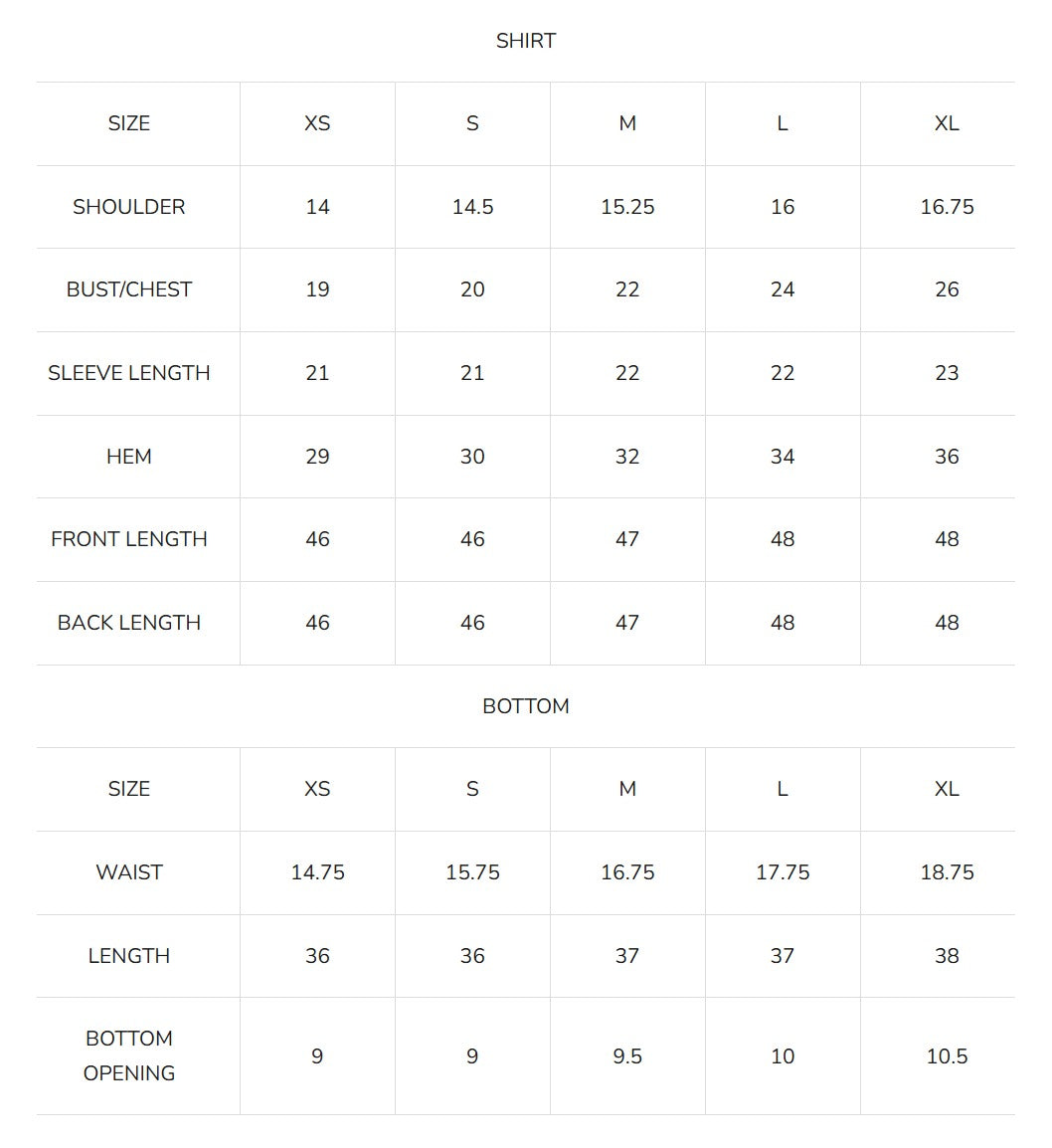This screenshot has height=1148, width=1052.
Task: Select the waist value 18.75
Action: pos(947,872)
